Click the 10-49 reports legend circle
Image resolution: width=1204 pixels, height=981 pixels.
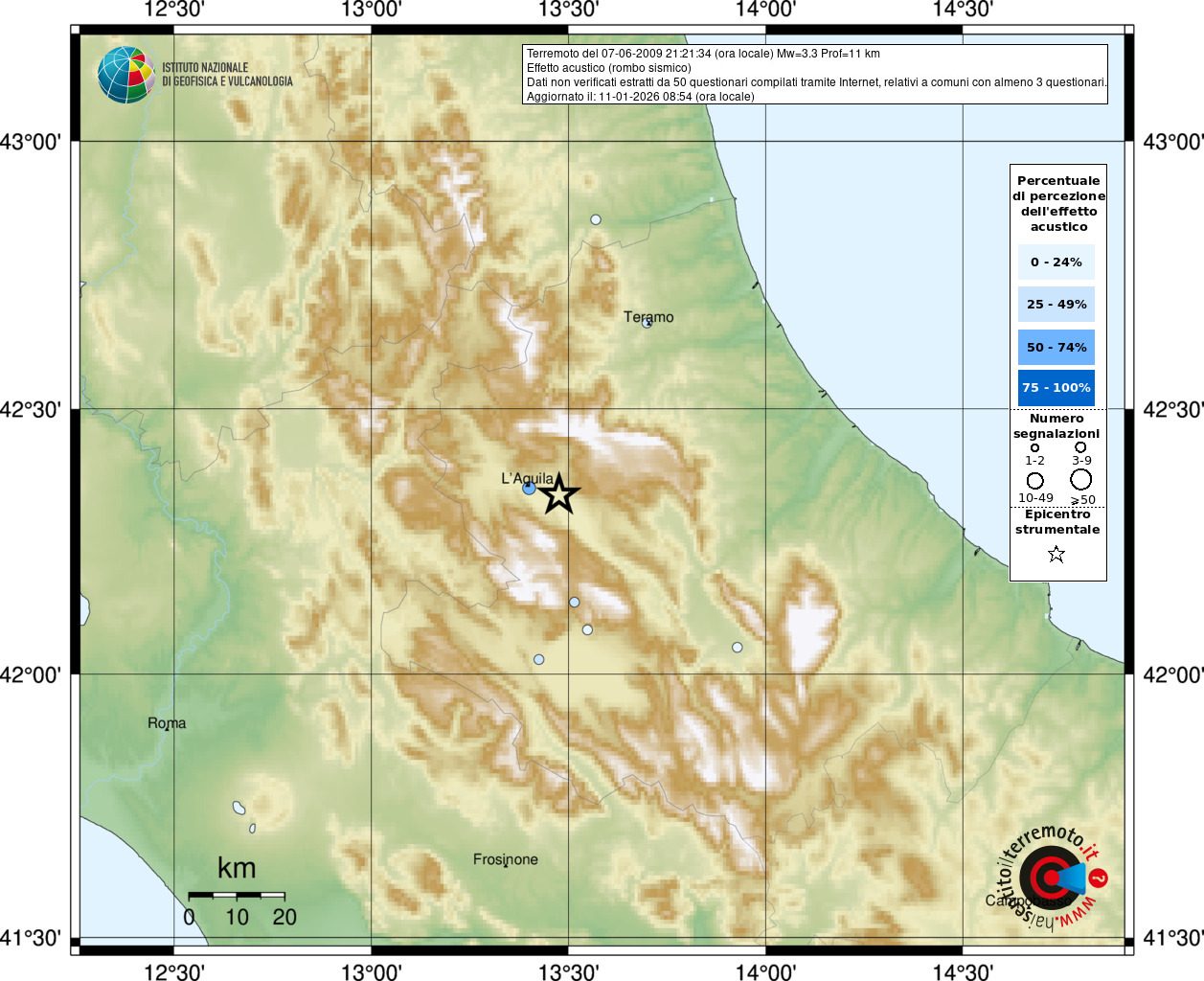click(x=1035, y=480)
